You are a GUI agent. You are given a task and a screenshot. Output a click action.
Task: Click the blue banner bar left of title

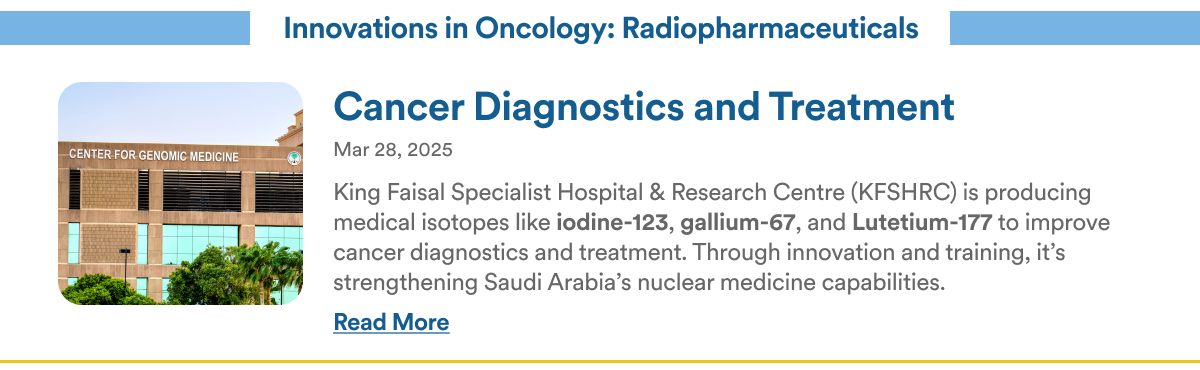tap(124, 28)
